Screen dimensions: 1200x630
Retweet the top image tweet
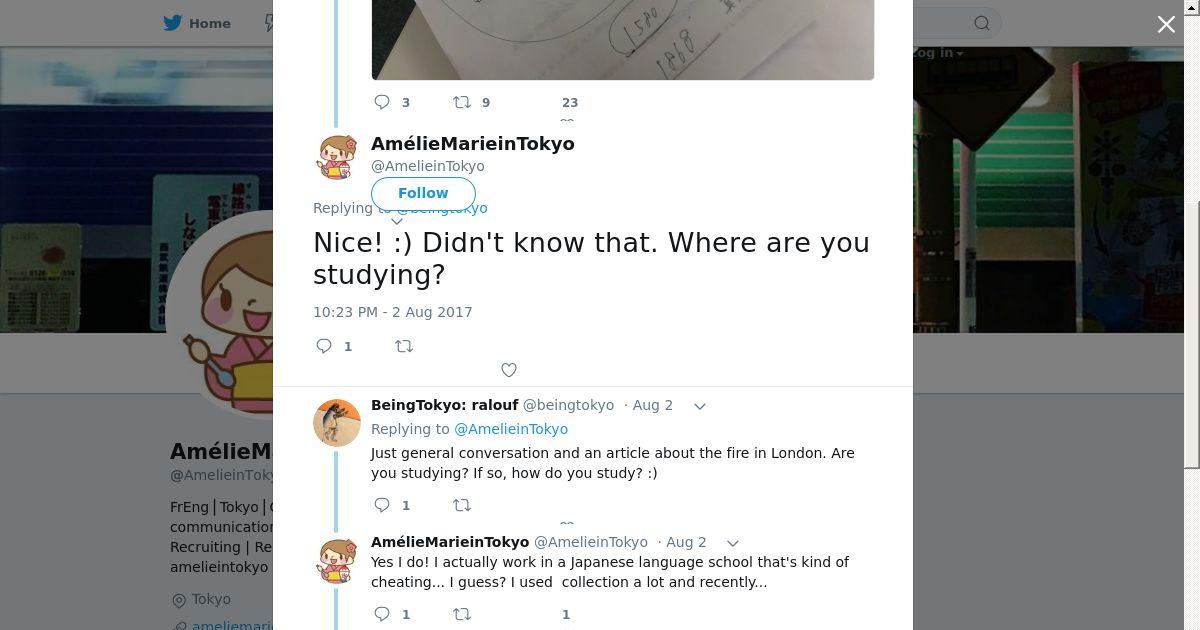(462, 102)
